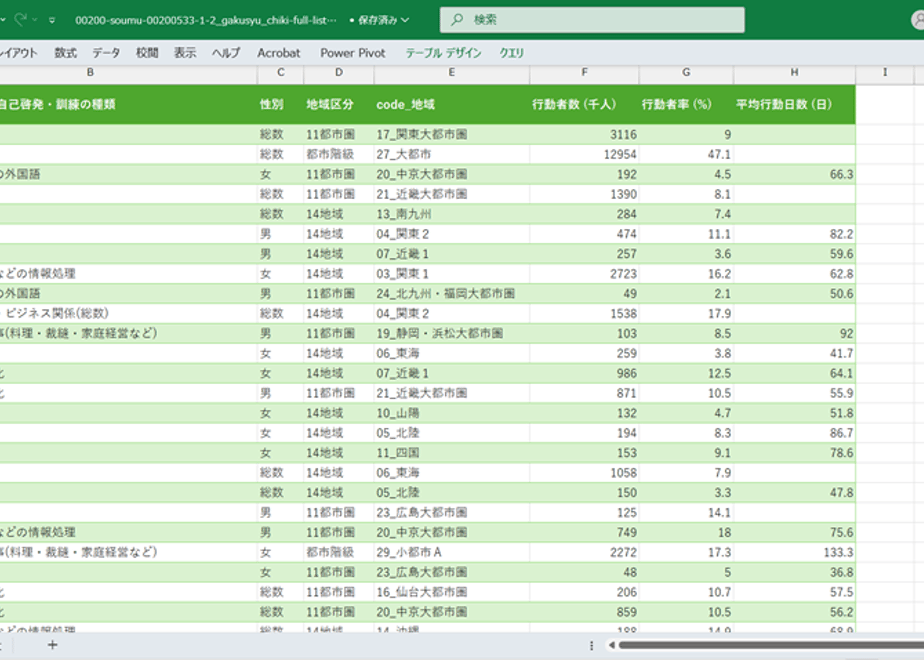Open the Acrobat ribbon tab

[278, 53]
